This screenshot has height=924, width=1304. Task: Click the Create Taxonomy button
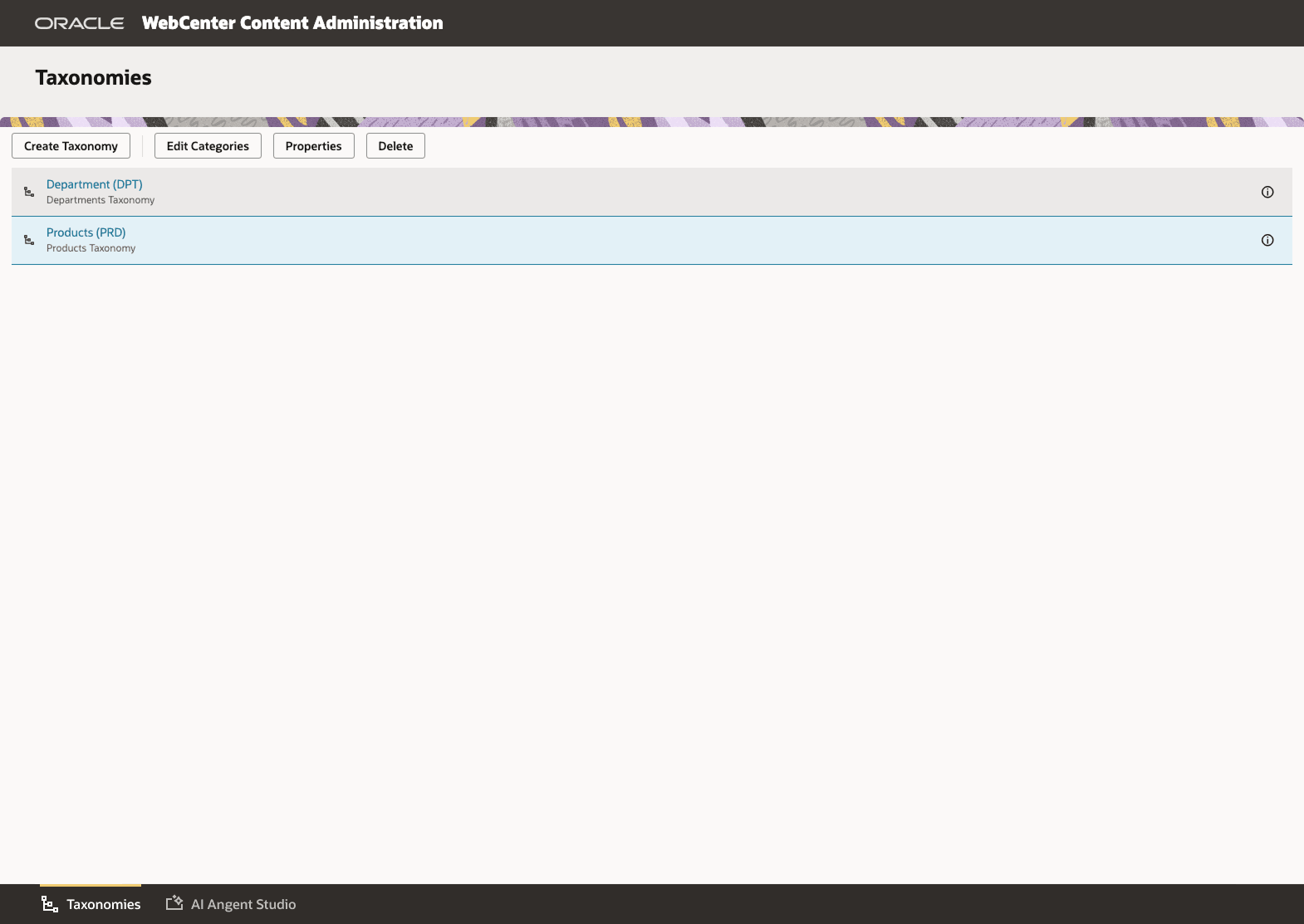tap(71, 146)
